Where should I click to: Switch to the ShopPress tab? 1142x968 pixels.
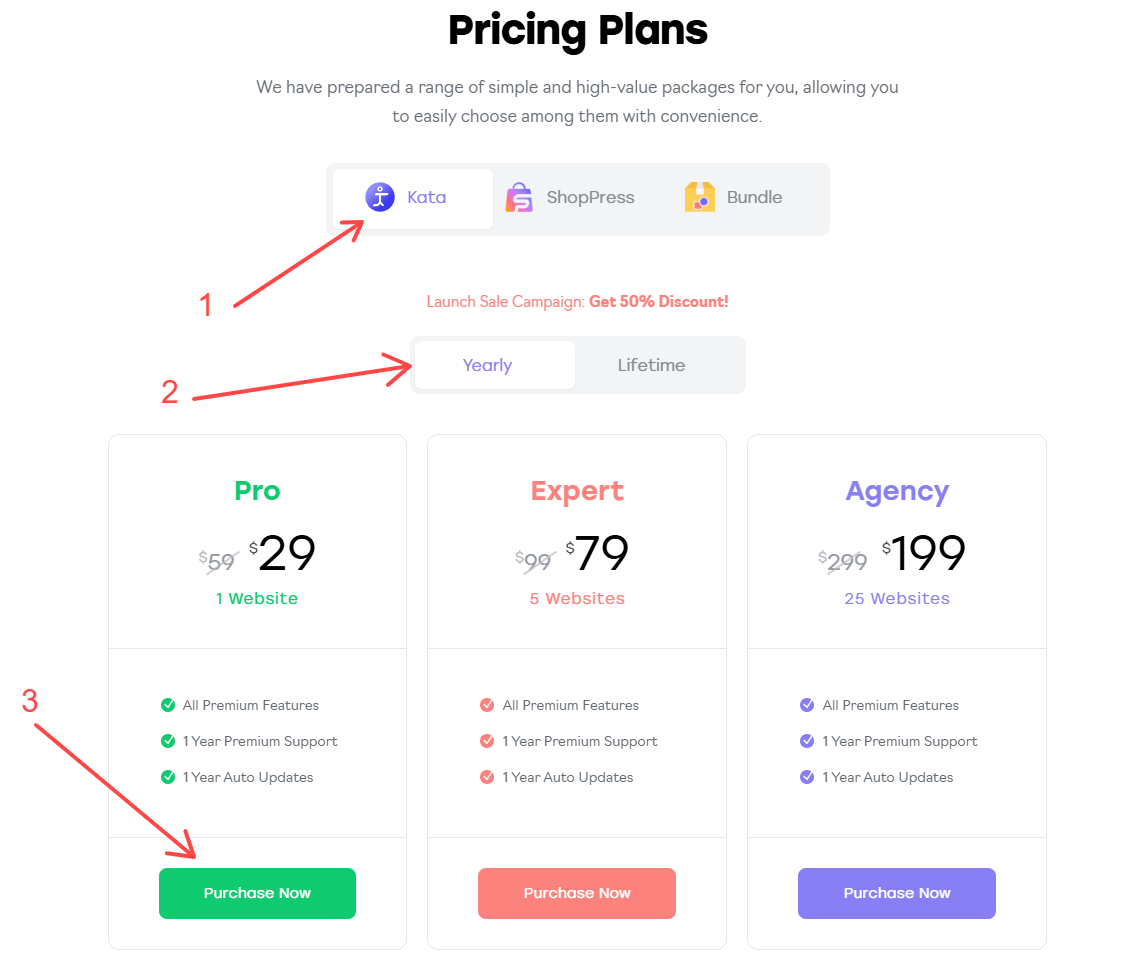[570, 197]
